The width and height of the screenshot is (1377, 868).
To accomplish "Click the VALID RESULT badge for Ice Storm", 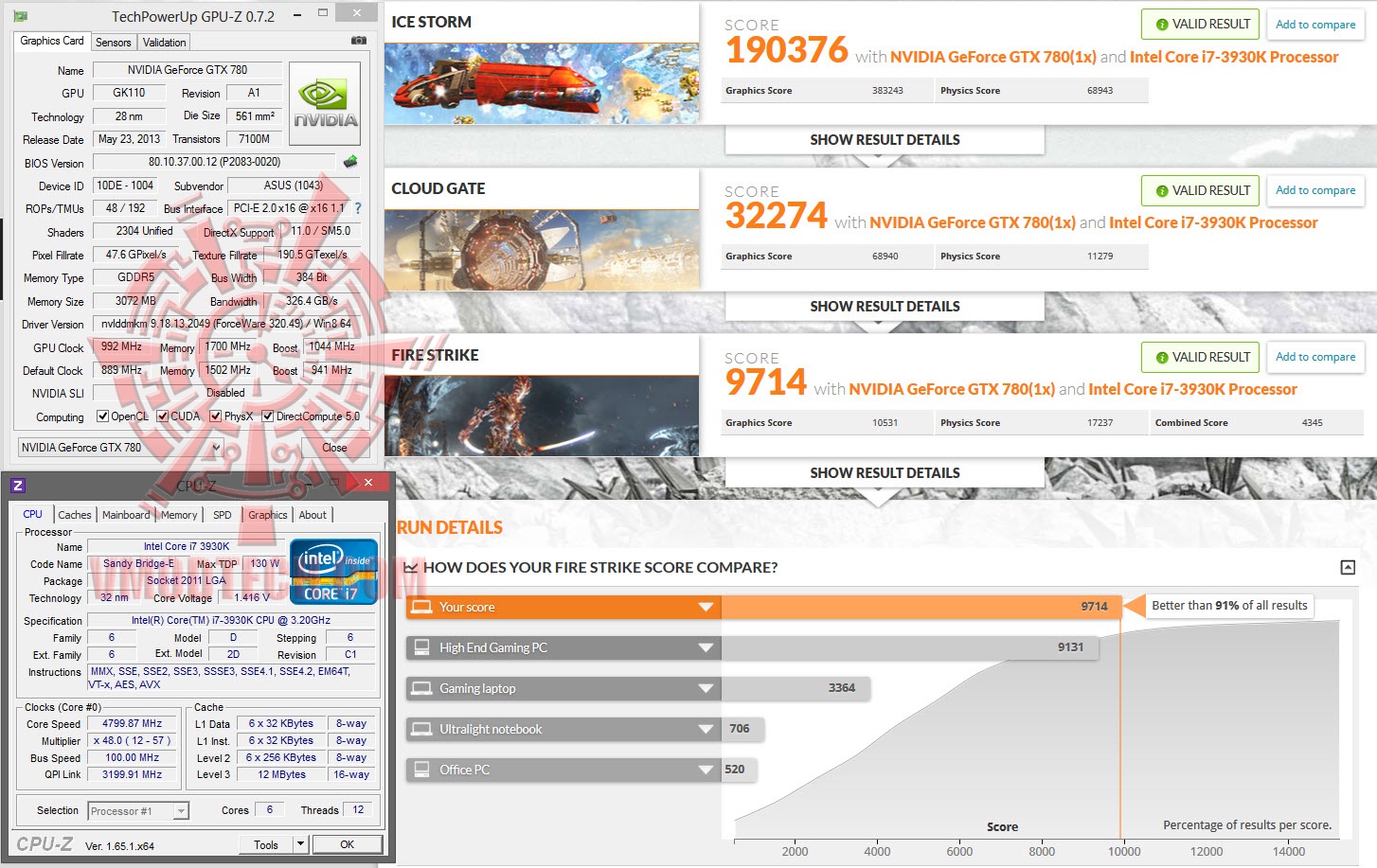I will (1201, 25).
